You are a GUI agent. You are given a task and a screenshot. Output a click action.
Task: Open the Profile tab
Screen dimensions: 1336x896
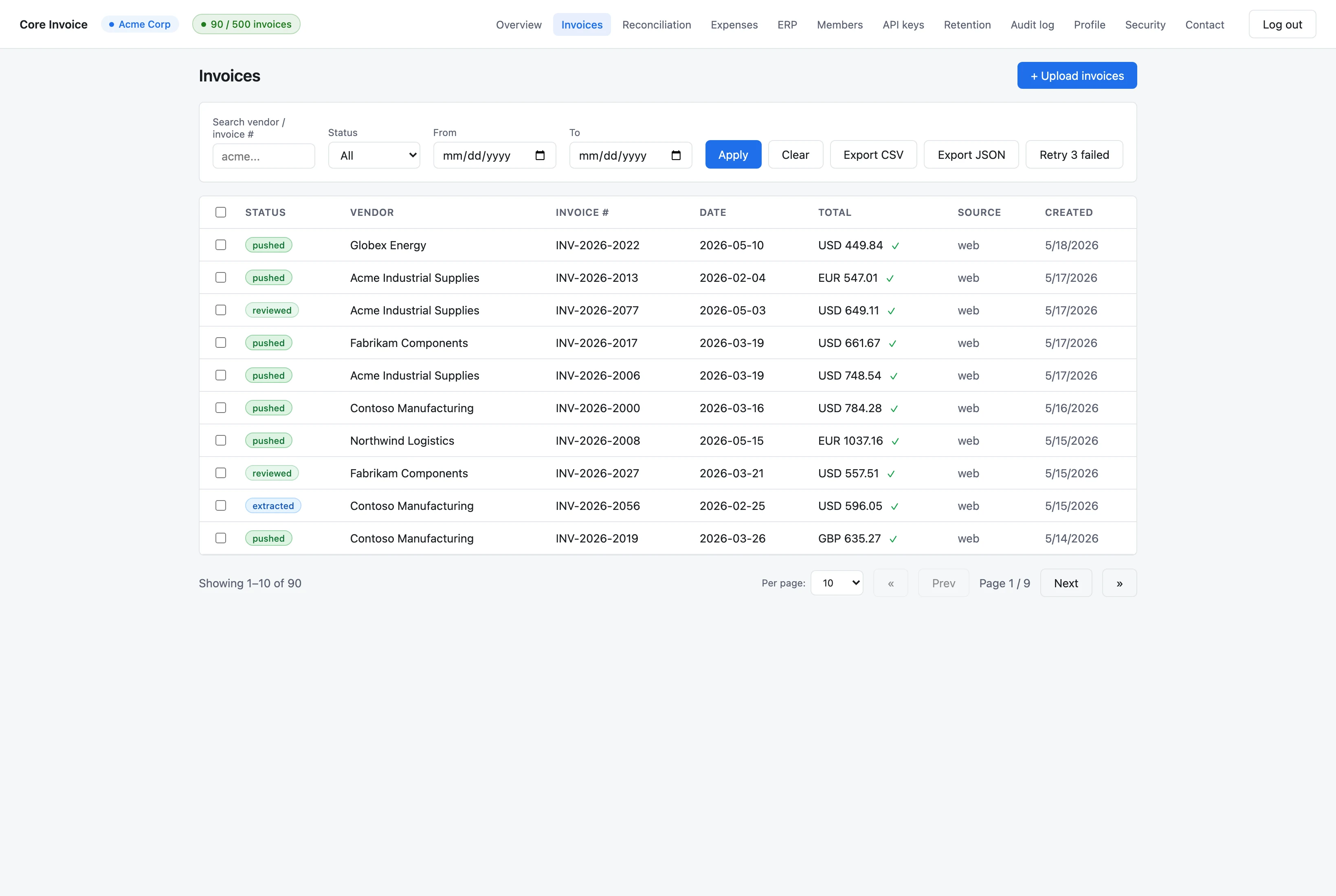tap(1089, 24)
